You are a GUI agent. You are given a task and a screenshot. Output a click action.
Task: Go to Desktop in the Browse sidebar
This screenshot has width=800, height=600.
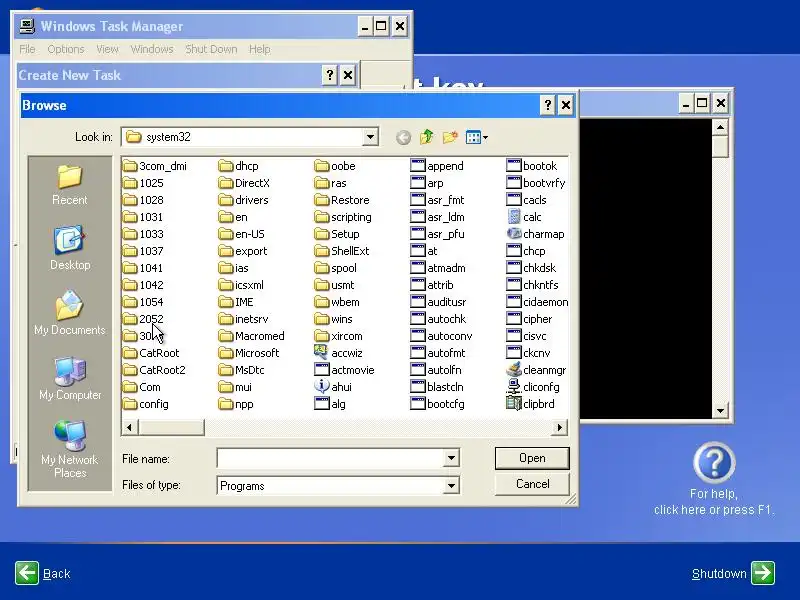(70, 248)
